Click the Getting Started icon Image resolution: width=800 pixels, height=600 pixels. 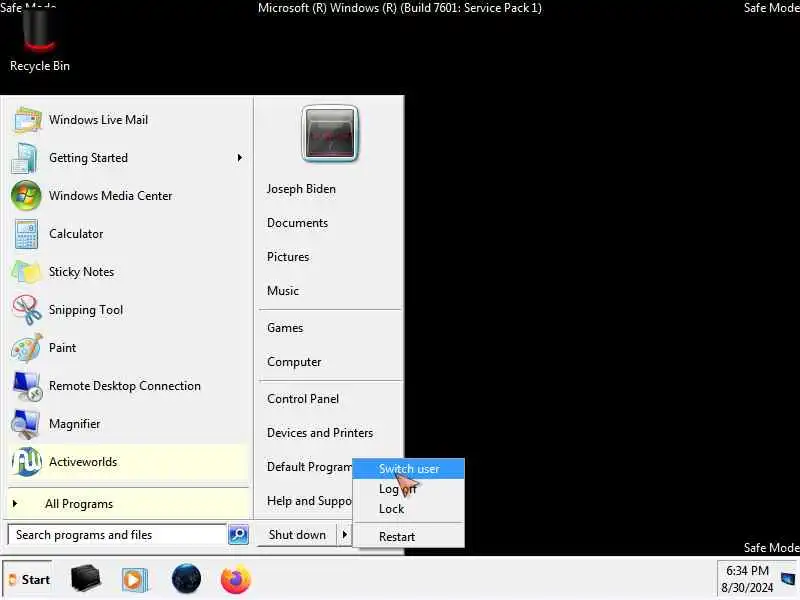click(24, 158)
